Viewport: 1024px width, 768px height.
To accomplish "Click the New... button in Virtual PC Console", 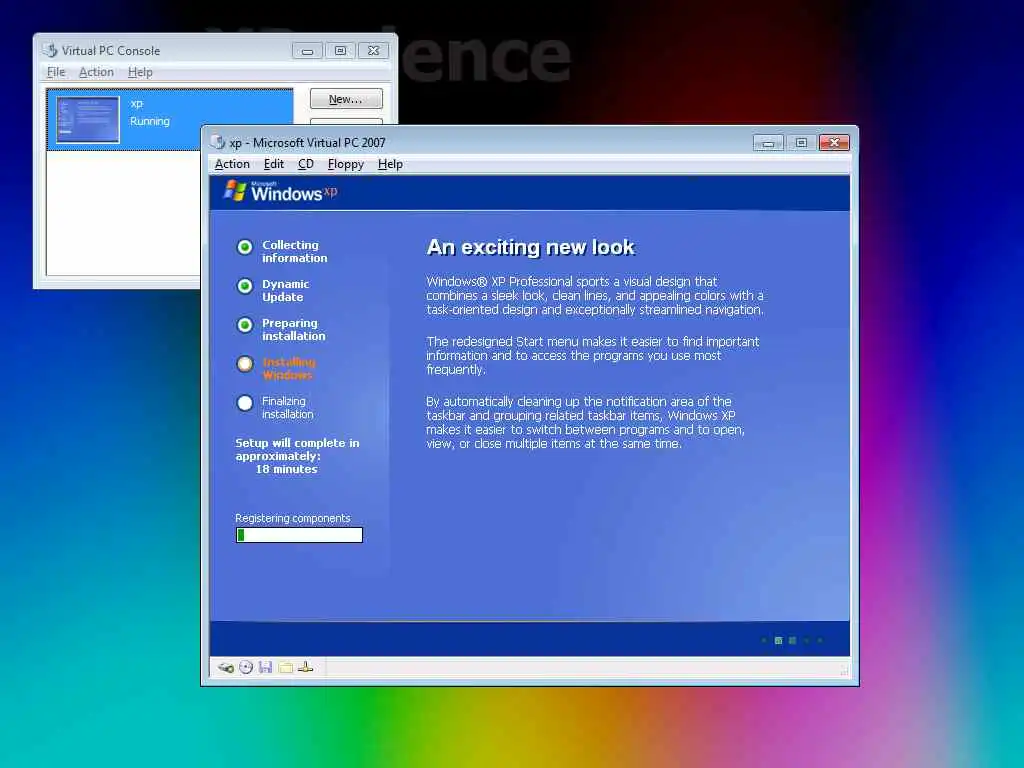I will (x=346, y=99).
